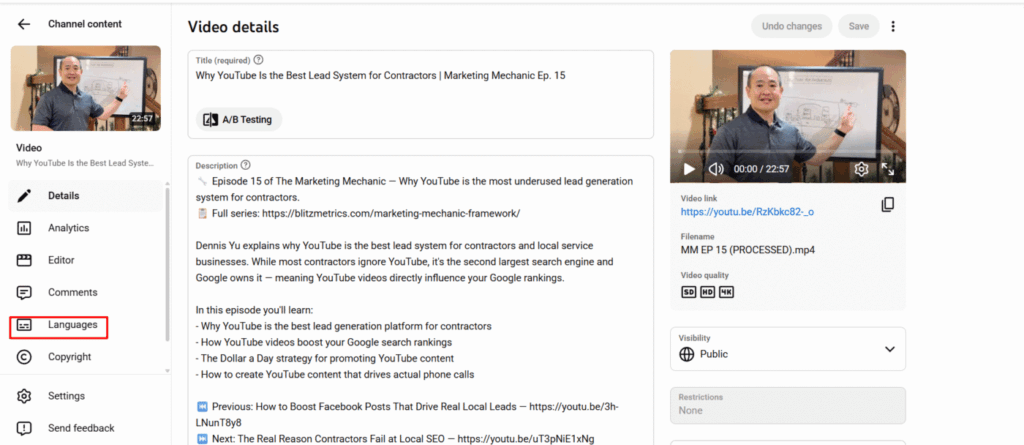Open the three-dot more options menu
This screenshot has width=1024, height=445.
(893, 26)
